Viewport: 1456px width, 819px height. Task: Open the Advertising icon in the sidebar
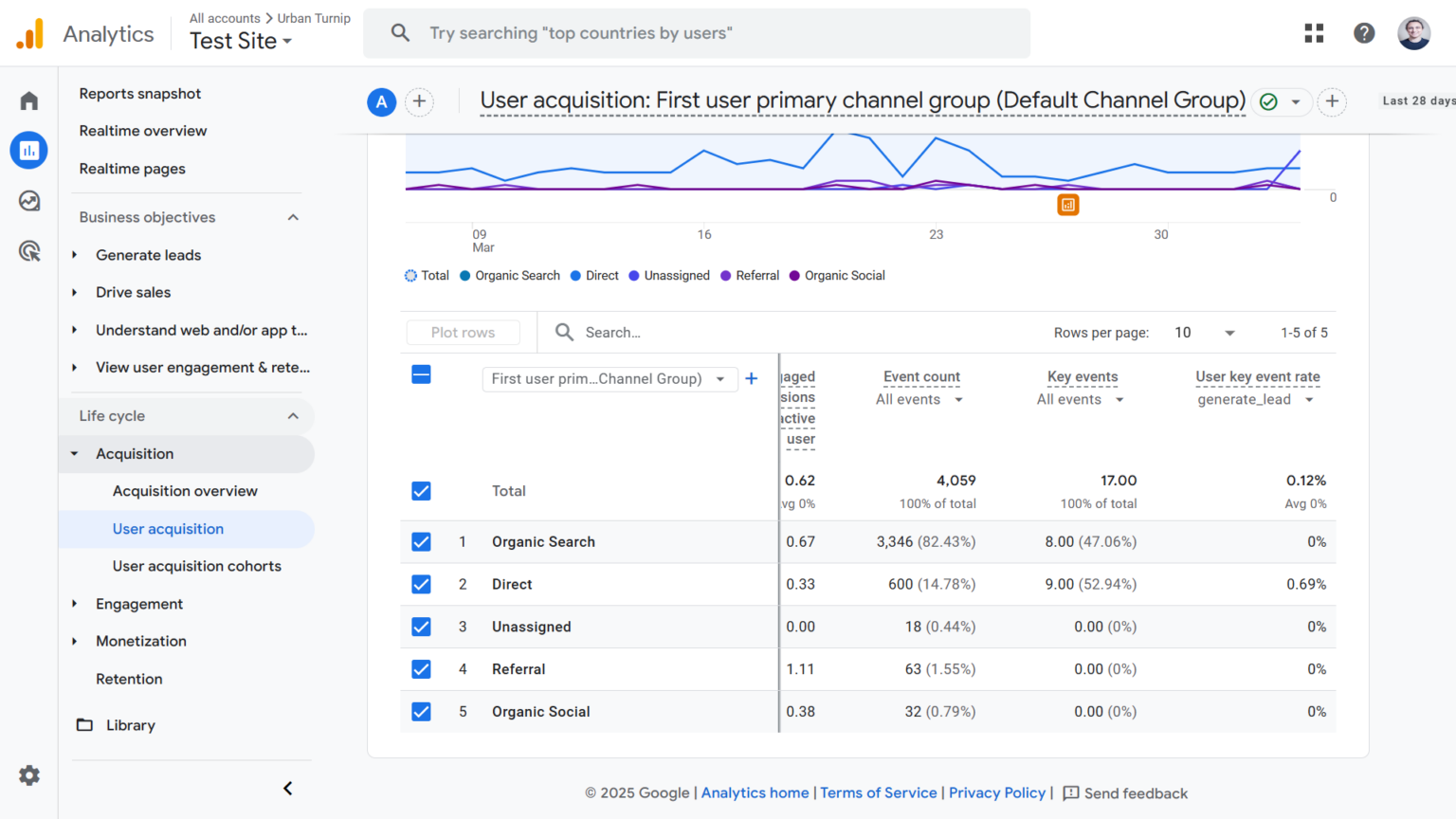pyautogui.click(x=28, y=251)
